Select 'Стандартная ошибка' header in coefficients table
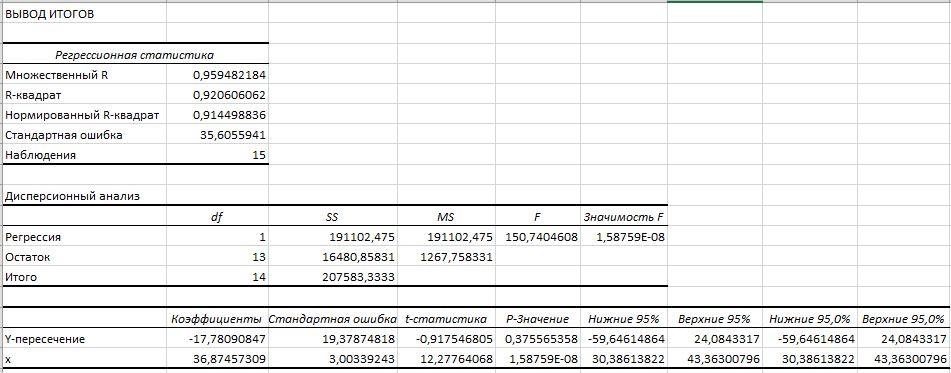Image resolution: width=951 pixels, height=373 pixels. 332,318
